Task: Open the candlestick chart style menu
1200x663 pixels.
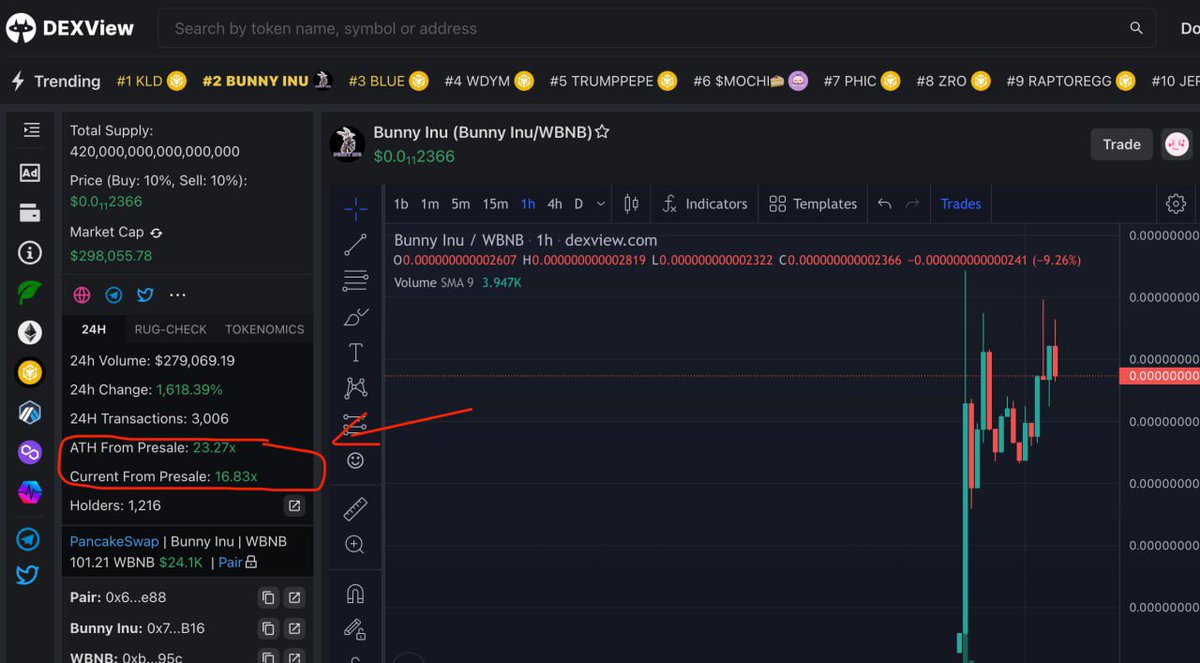Action: 631,204
